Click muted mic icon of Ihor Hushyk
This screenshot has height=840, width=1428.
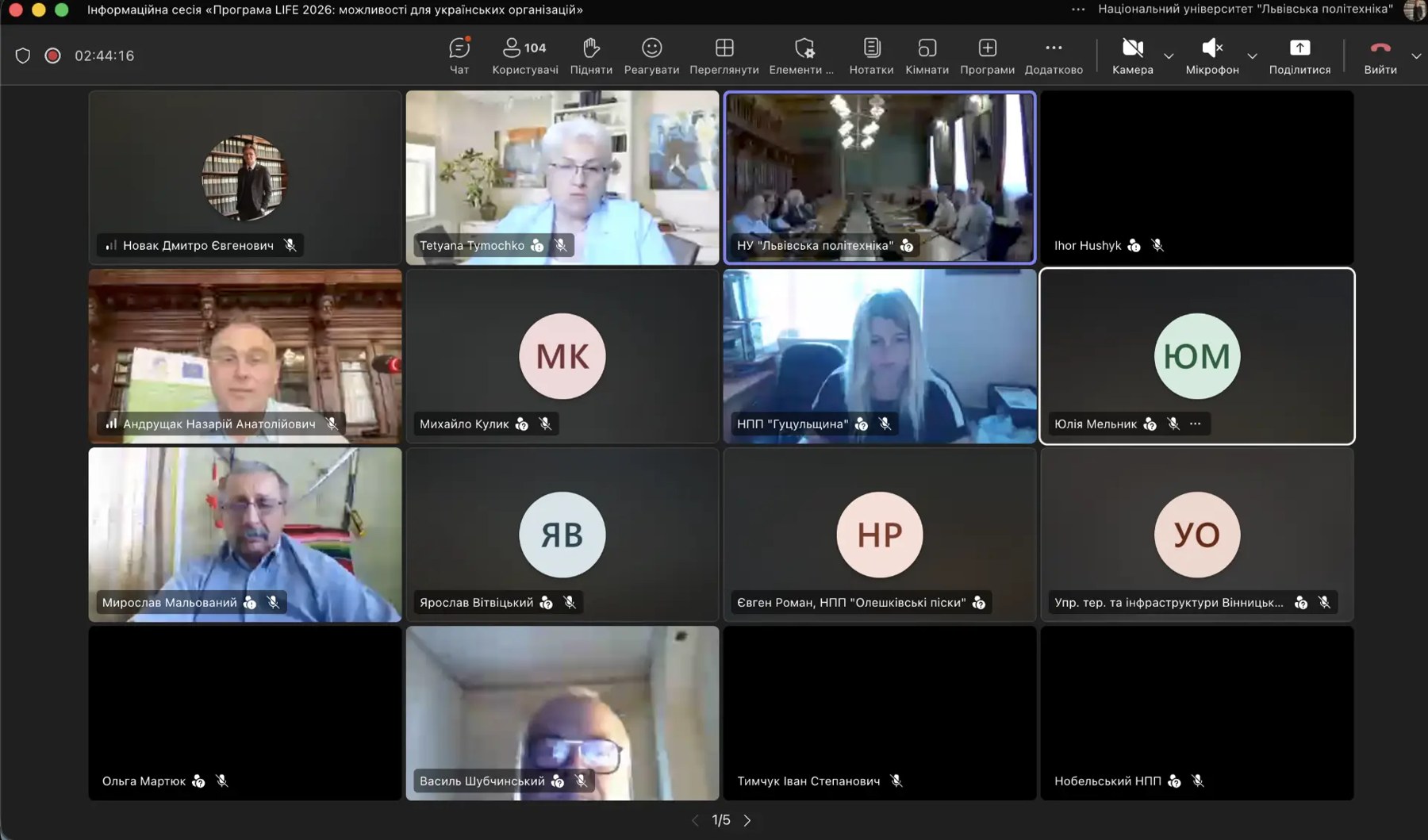click(1157, 245)
